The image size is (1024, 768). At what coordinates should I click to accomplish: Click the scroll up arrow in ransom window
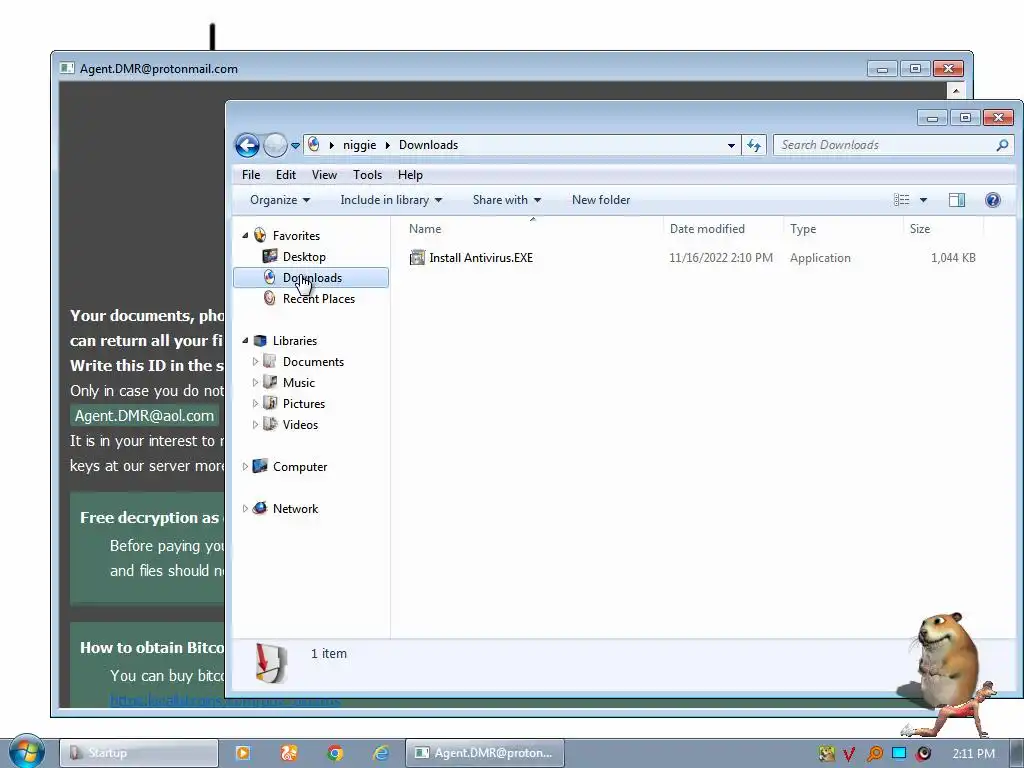pyautogui.click(x=955, y=91)
